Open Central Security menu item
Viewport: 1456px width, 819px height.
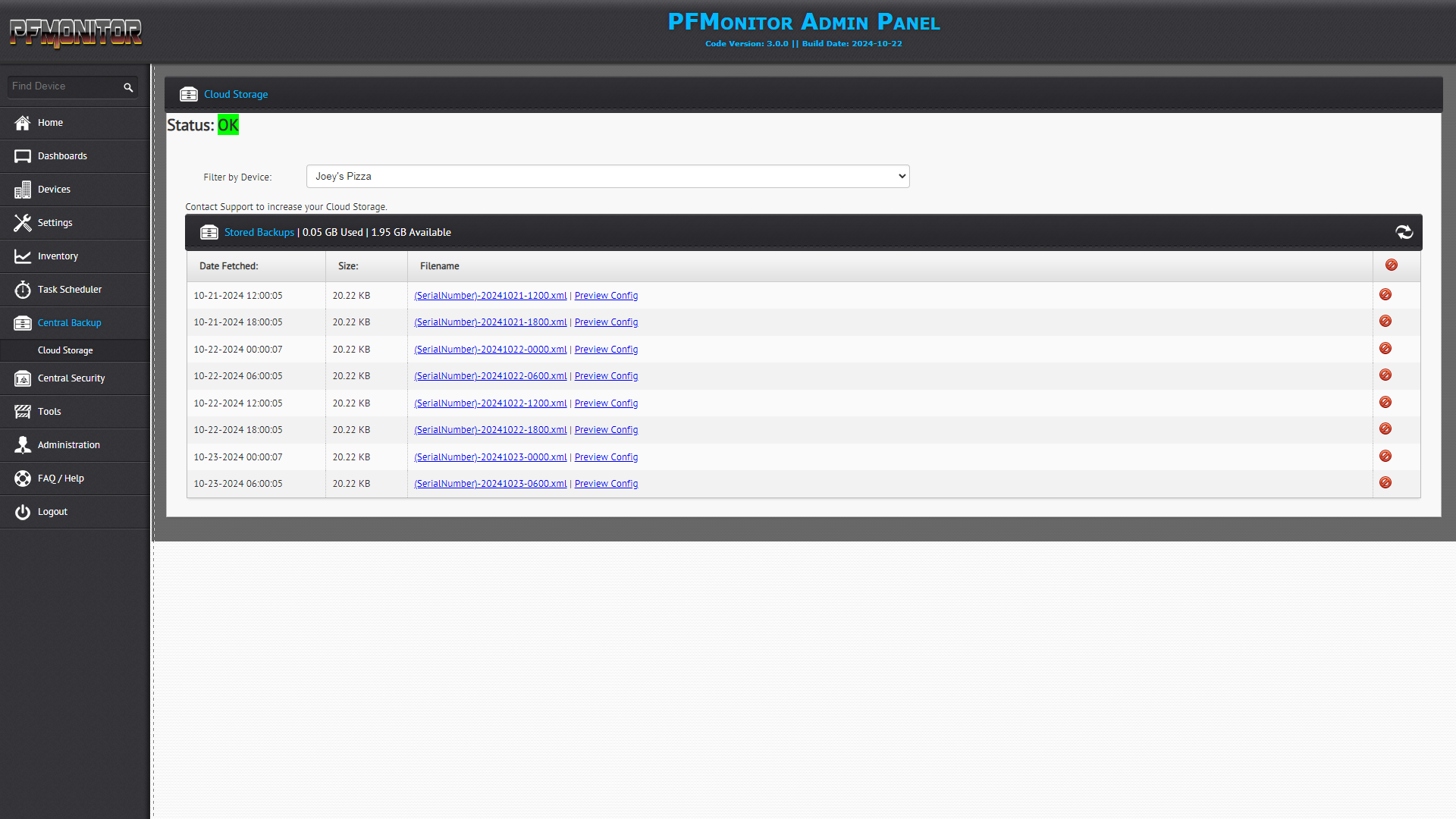[74, 378]
